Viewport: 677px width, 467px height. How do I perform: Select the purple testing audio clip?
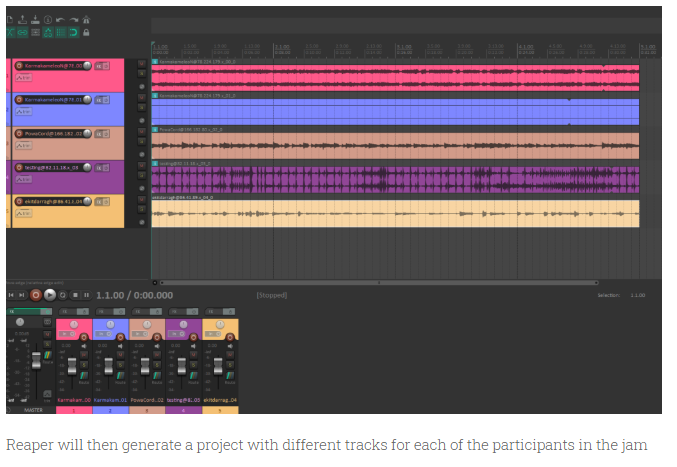click(x=400, y=180)
